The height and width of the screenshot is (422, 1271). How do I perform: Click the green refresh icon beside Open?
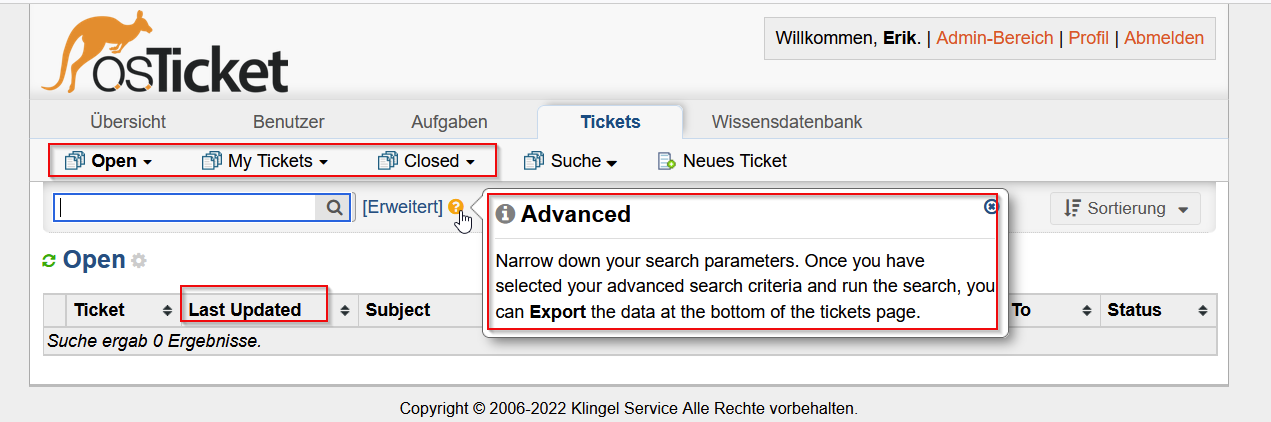[x=48, y=261]
